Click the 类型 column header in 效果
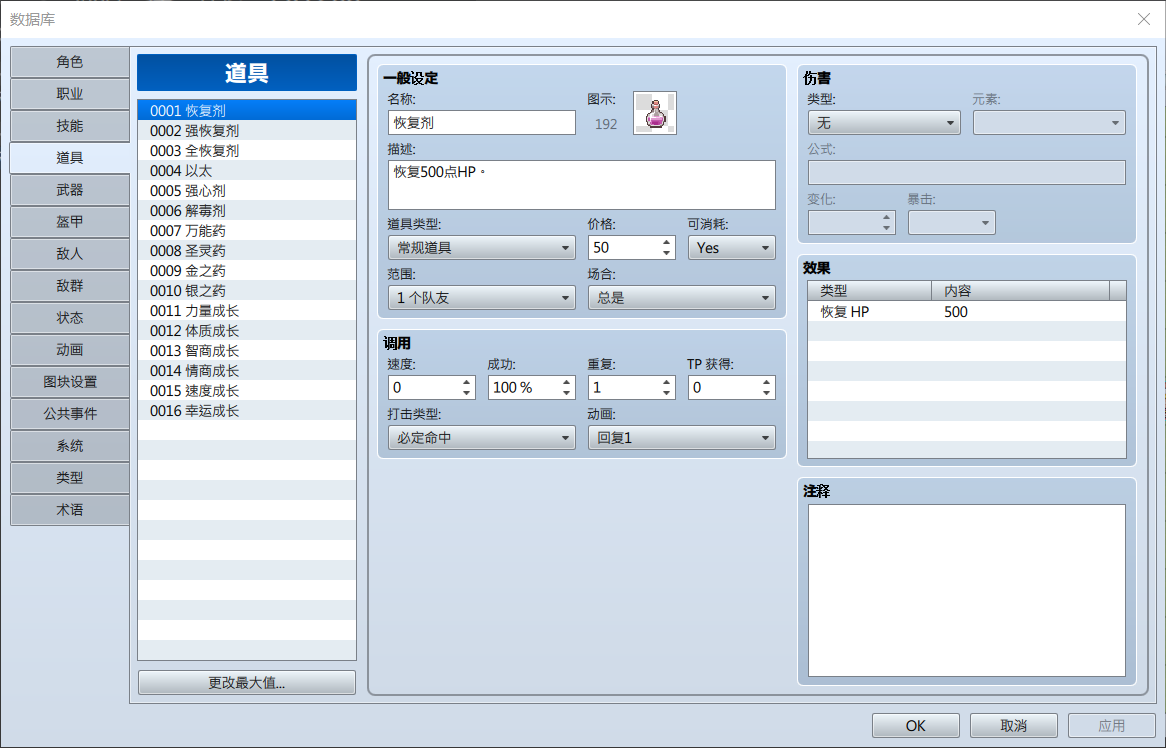The image size is (1166, 748). 870,291
